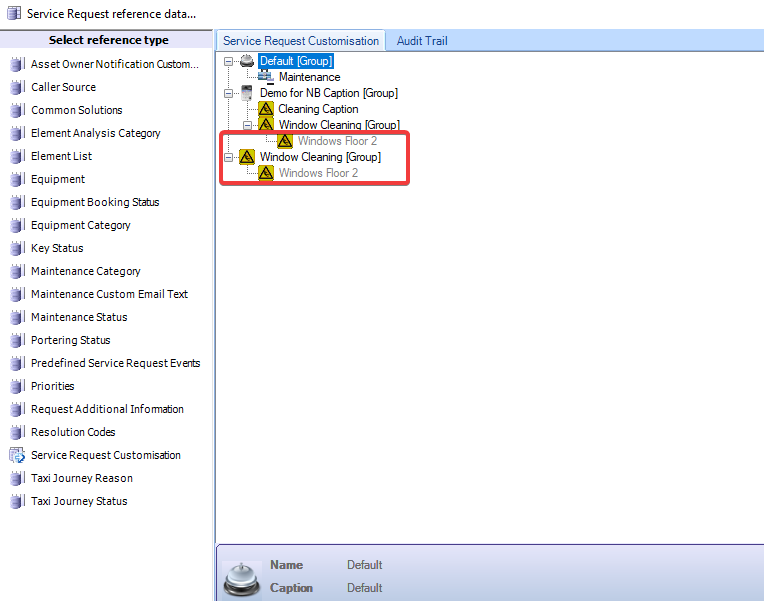
Task: Select the Cleaning Caption tree item
Action: 318,109
